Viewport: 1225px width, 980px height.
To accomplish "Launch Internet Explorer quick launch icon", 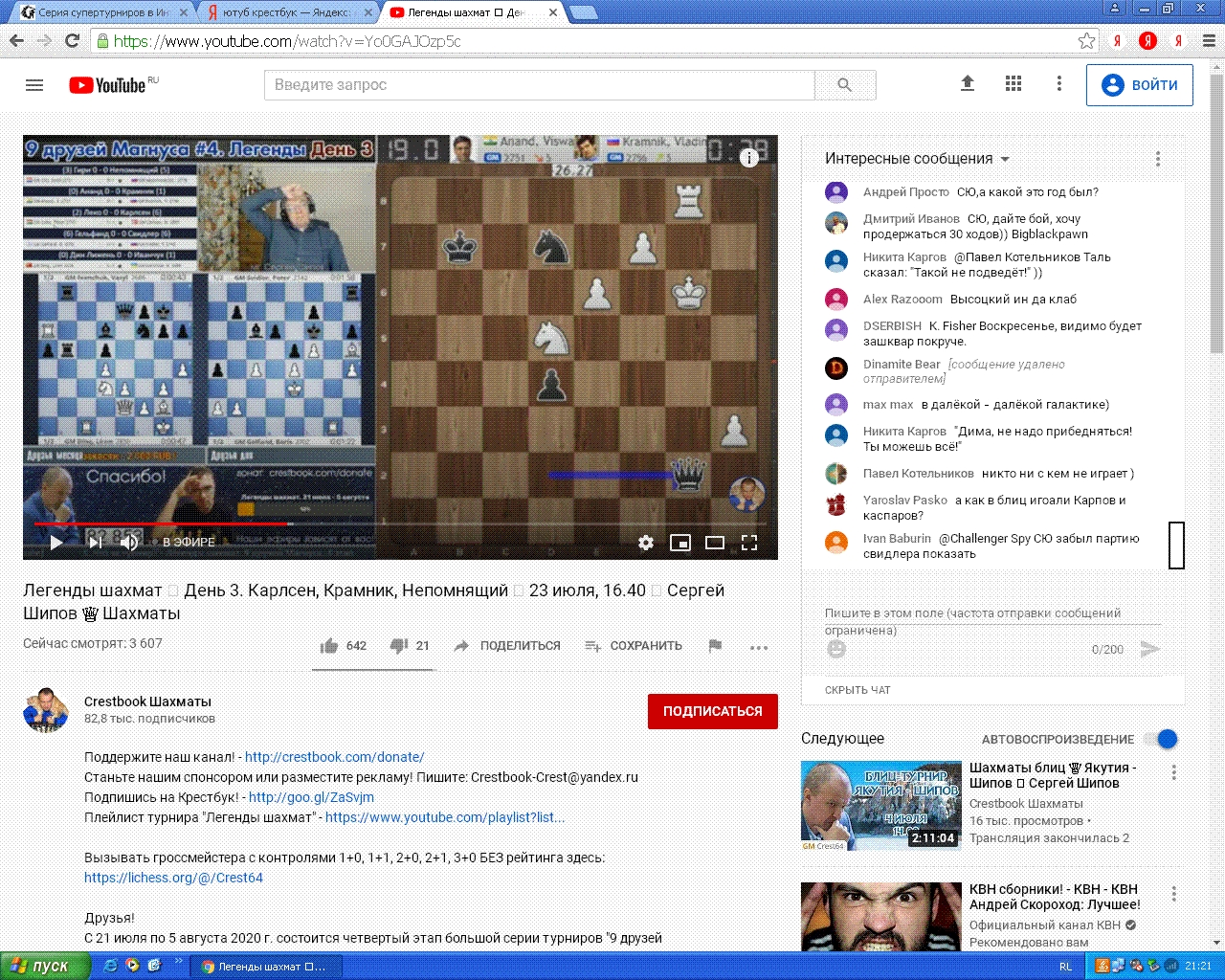I will tap(110, 967).
